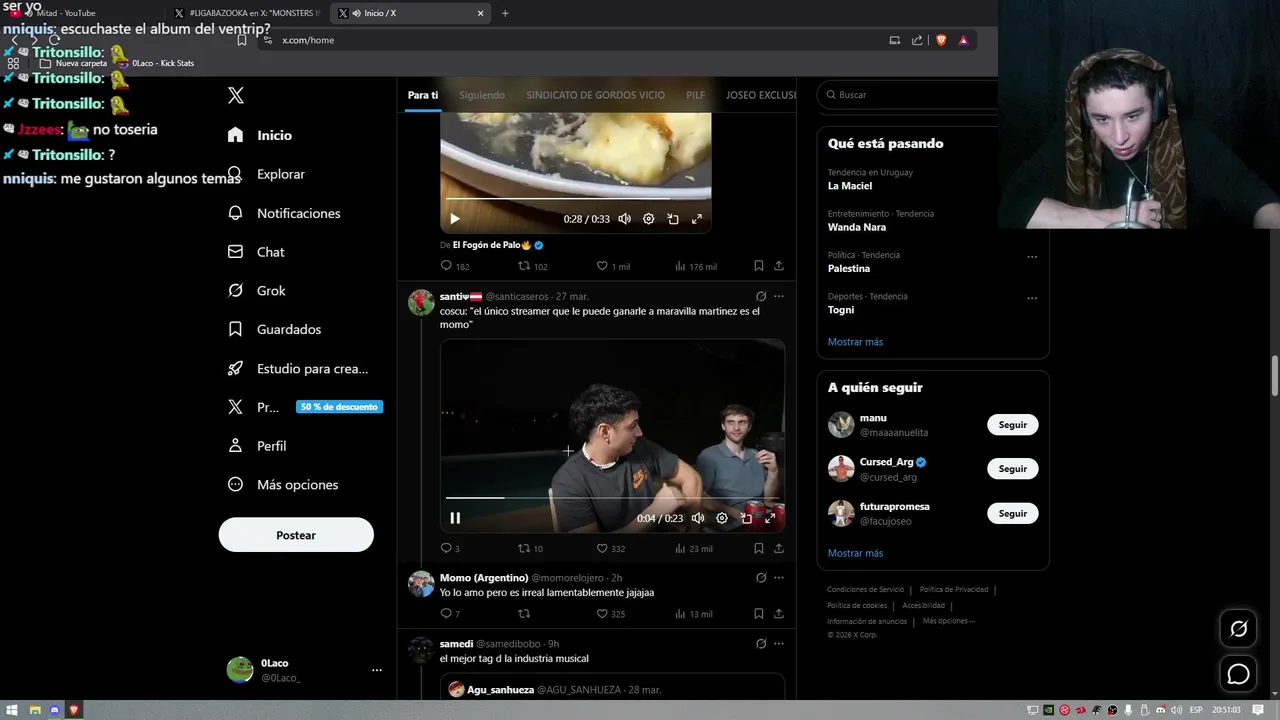Open Guardados in the sidebar
Image resolution: width=1280 pixels, height=720 pixels.
point(274,329)
